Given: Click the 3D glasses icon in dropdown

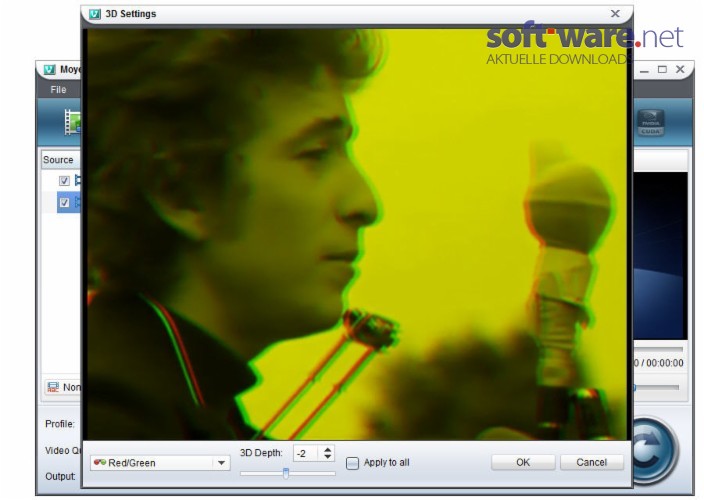Looking at the screenshot, I should (100, 462).
